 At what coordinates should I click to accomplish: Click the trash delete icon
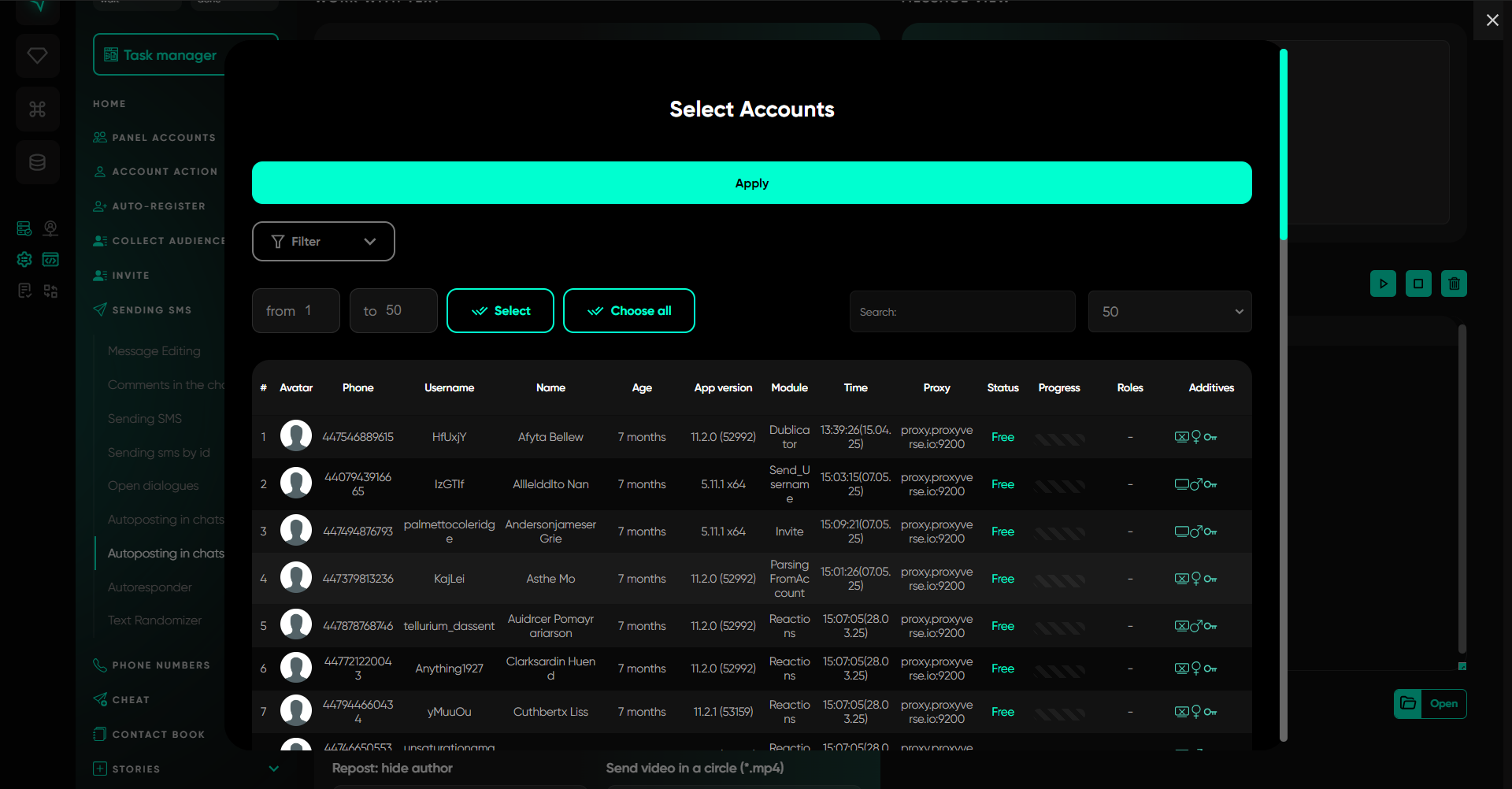pos(1454,283)
